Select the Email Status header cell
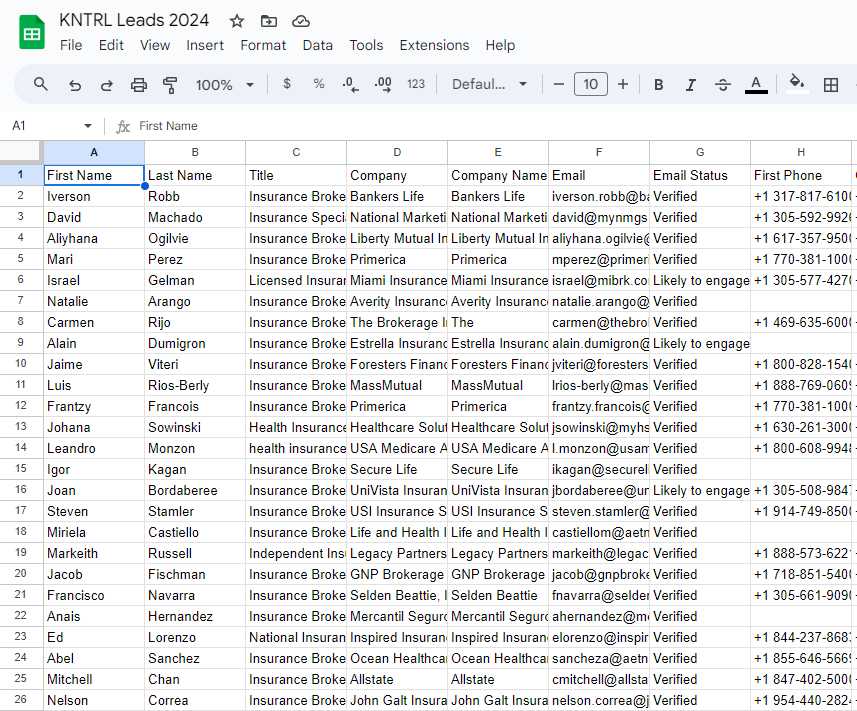Viewport: 857px width, 711px height. 700,175
